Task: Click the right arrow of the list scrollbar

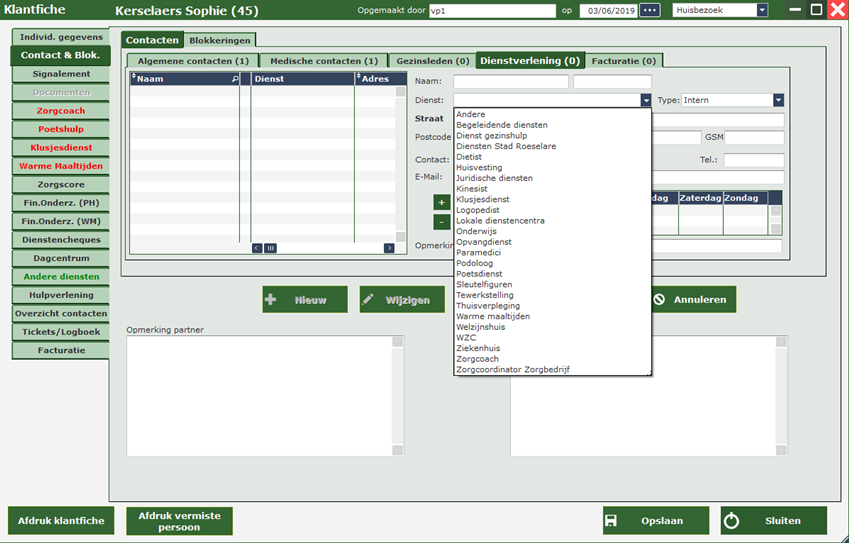Action: [x=389, y=248]
